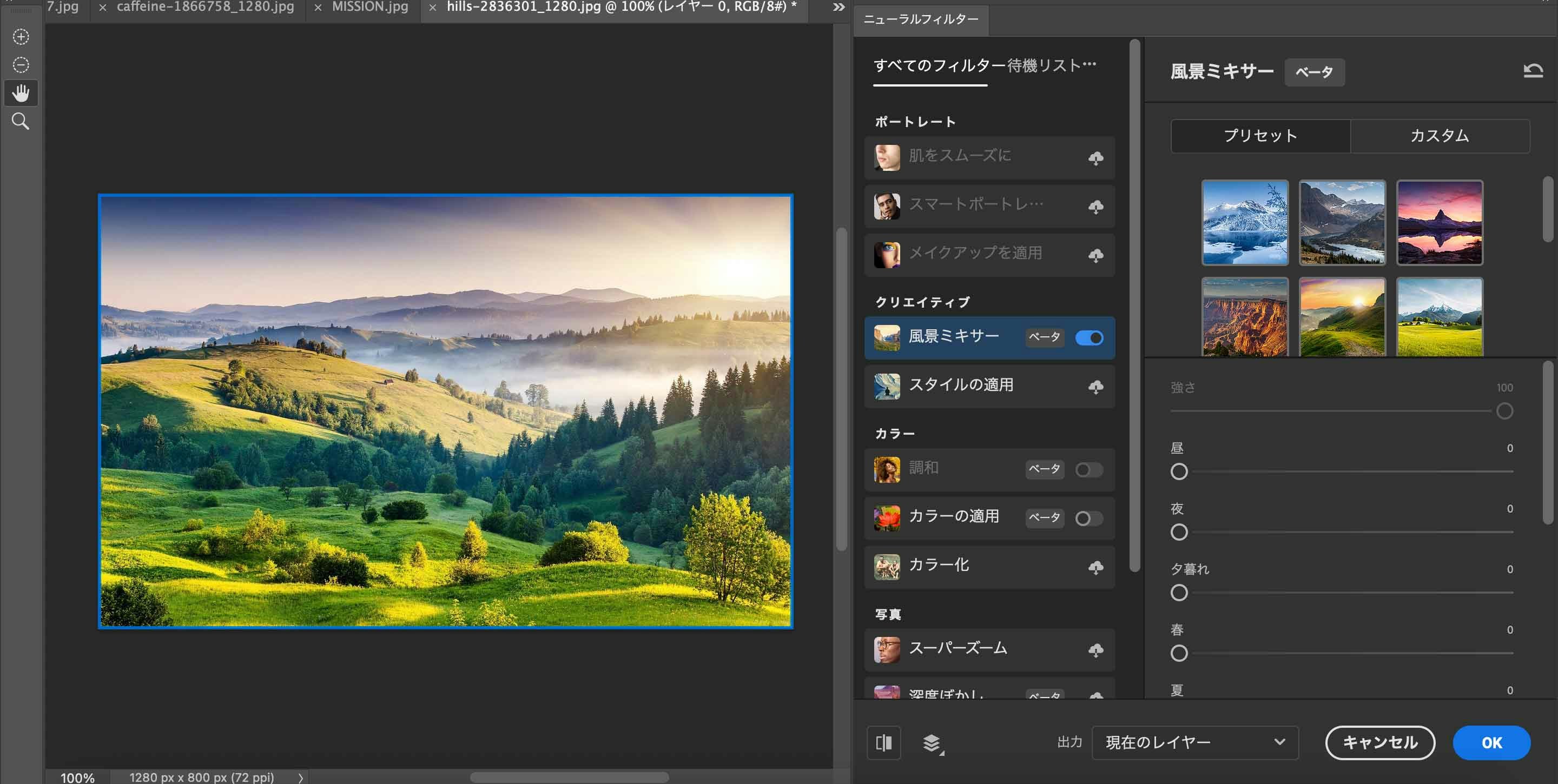Viewport: 1558px width, 784px height.
Task: Select the magnifier Zoom tool
Action: point(21,122)
